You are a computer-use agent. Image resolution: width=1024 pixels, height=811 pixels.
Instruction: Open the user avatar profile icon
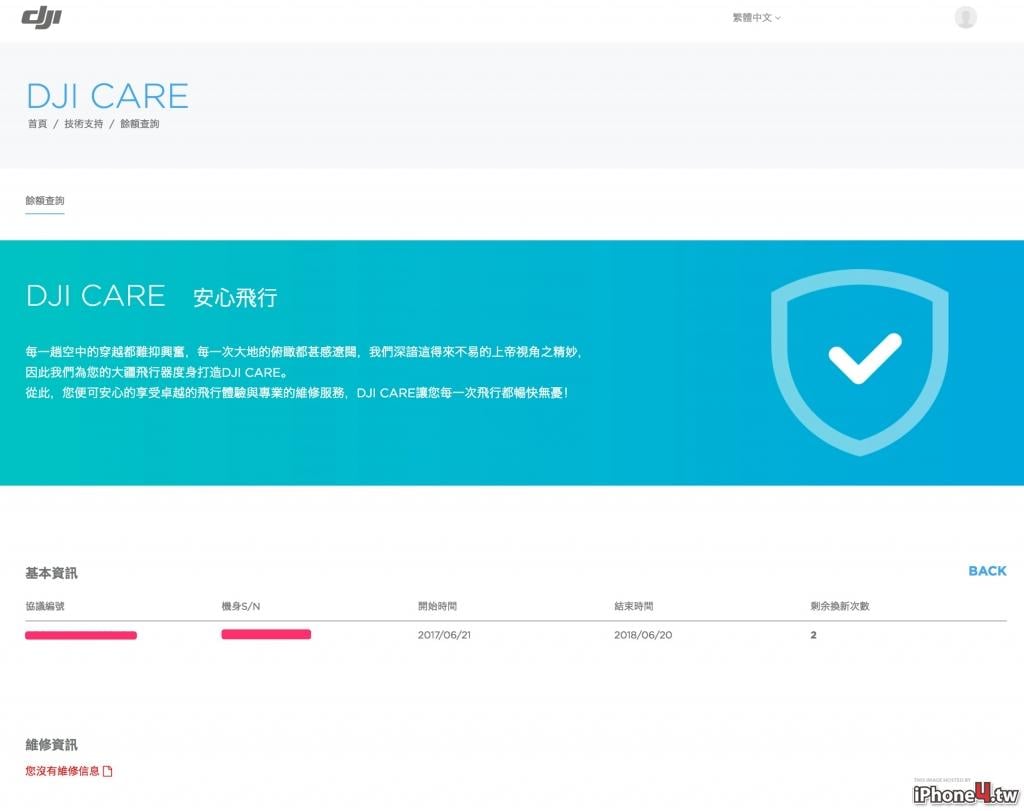pos(965,17)
